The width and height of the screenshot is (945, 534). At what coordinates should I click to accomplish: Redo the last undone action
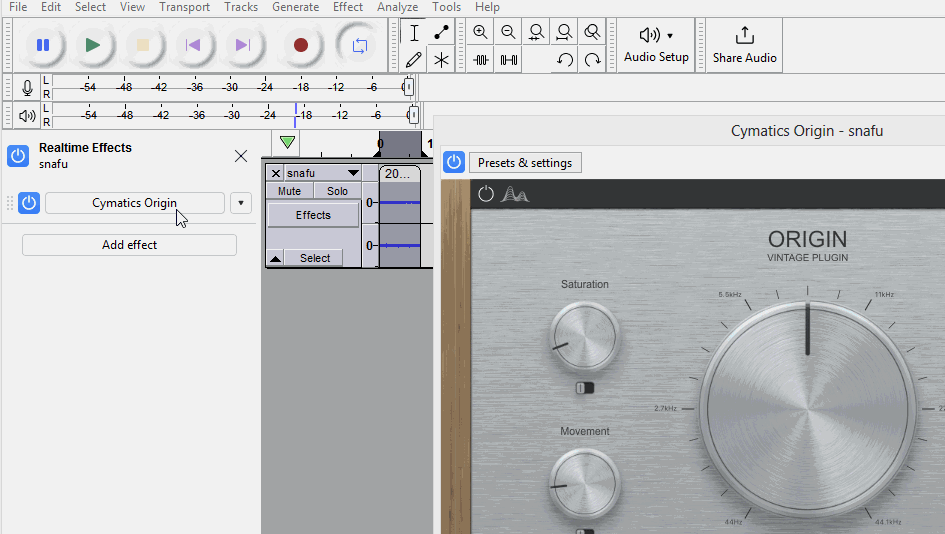(593, 60)
